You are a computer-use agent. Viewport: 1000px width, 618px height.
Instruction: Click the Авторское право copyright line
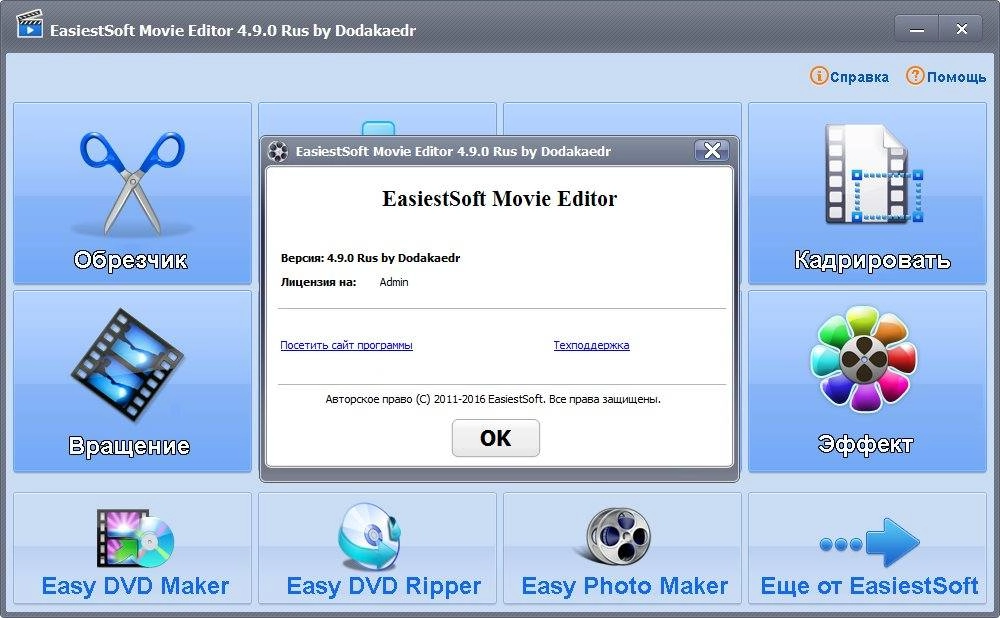pos(493,399)
